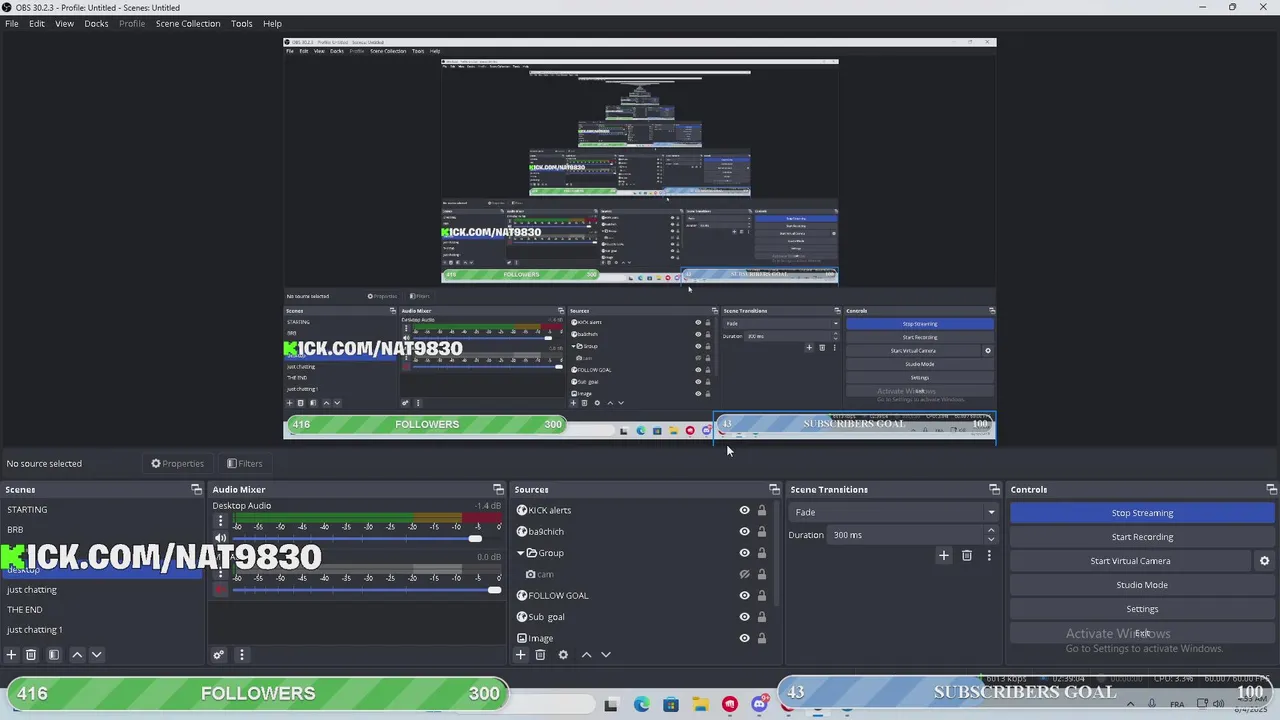Image resolution: width=1280 pixels, height=720 pixels.
Task: Float the Controls dock
Action: (1271, 490)
